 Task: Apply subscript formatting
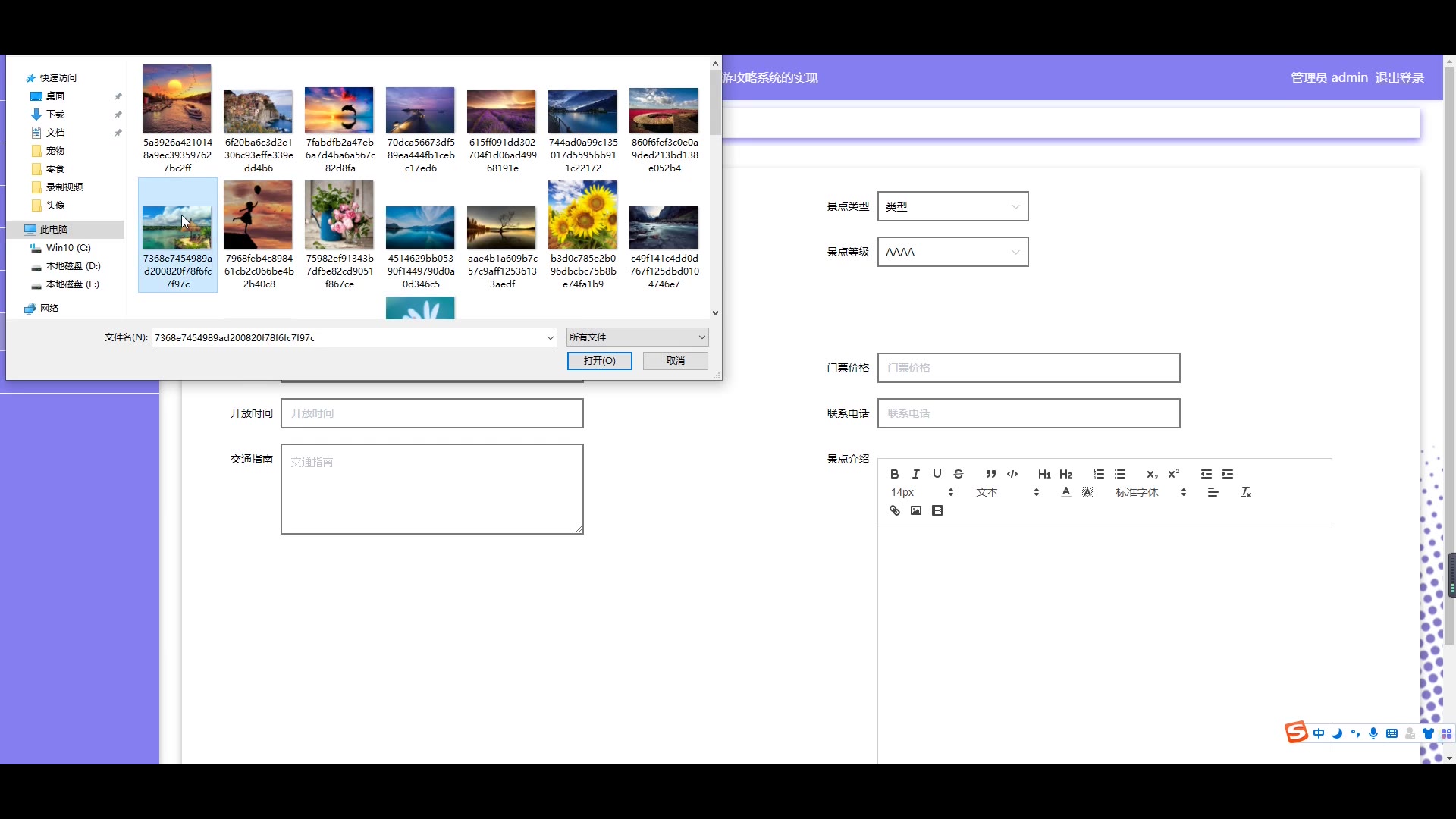click(1152, 474)
